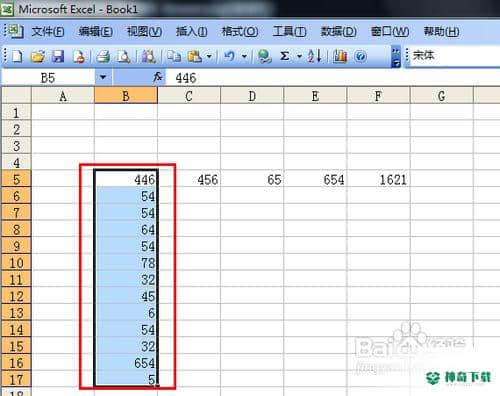Open the Help question mark icon
This screenshot has width=500, height=396.
click(360, 56)
